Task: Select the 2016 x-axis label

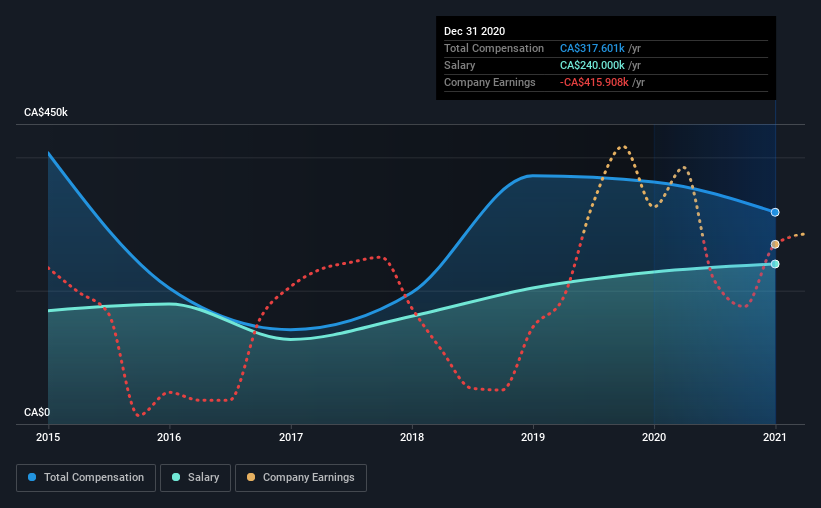Action: click(169, 437)
